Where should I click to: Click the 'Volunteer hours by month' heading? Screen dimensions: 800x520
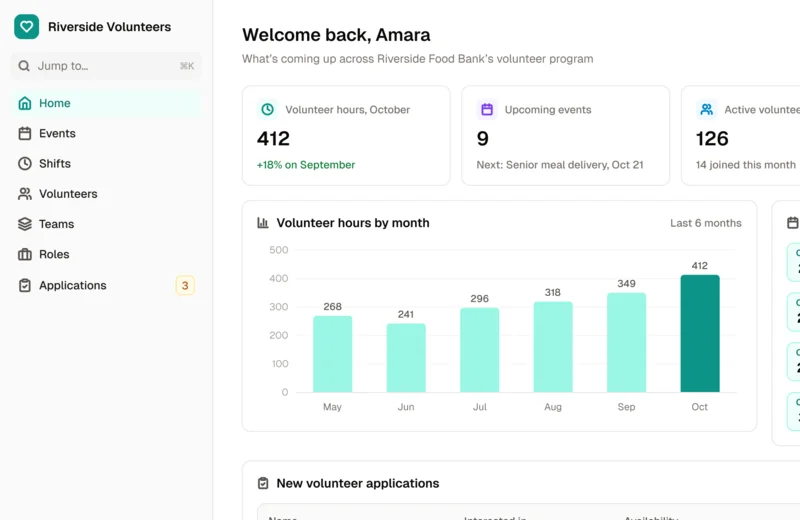[353, 223]
